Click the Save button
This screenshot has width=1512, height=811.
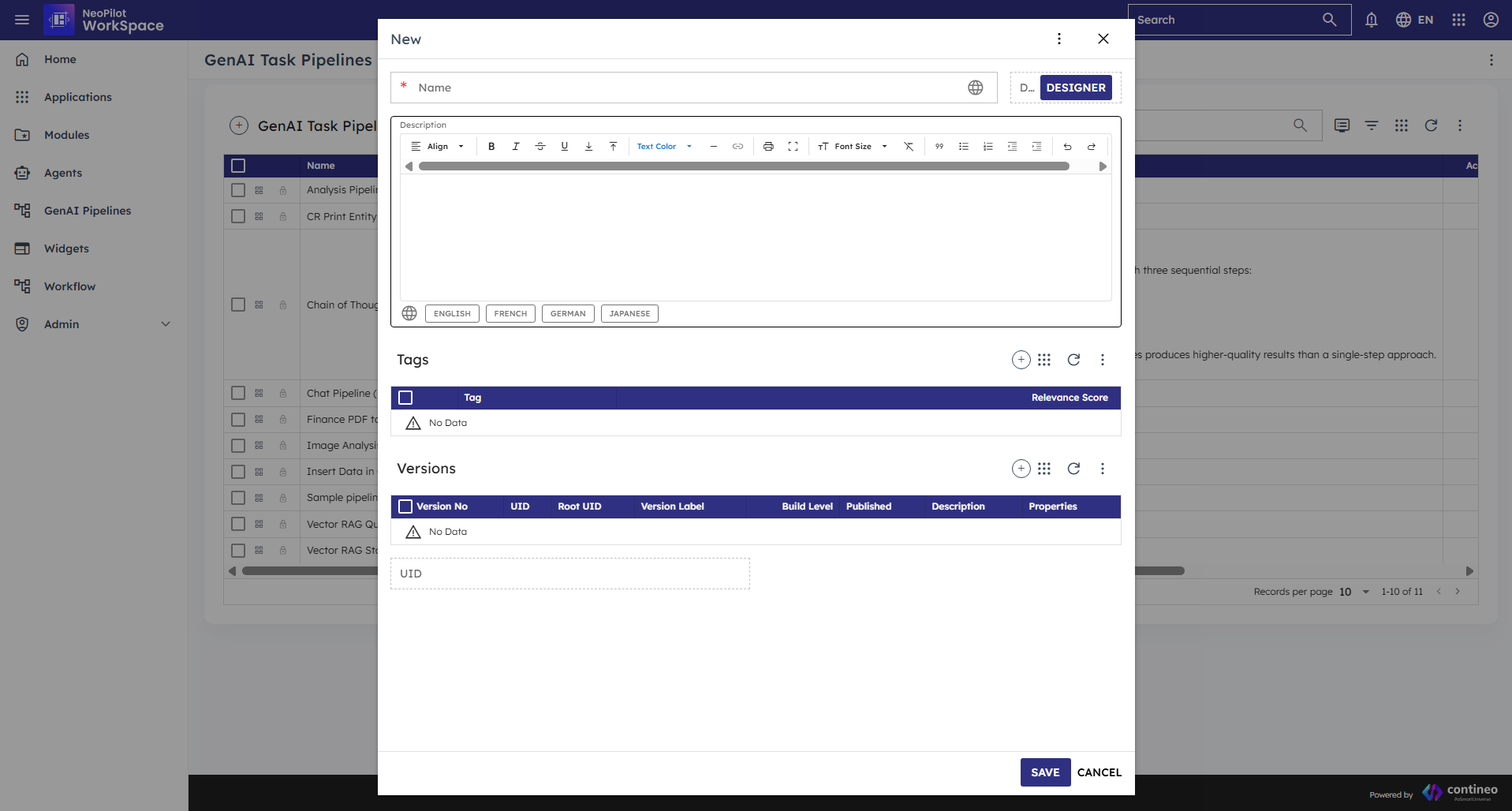(1045, 772)
